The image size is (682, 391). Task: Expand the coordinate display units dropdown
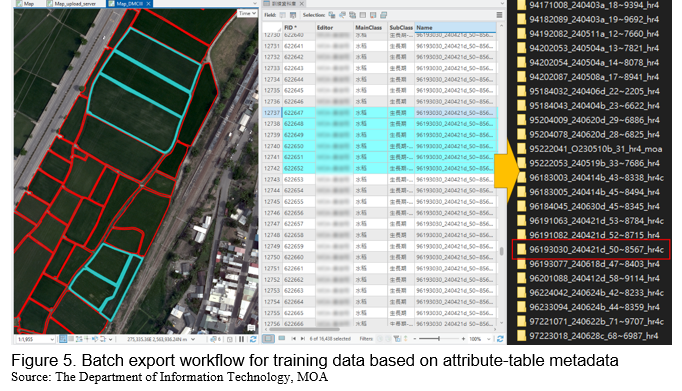click(x=193, y=339)
